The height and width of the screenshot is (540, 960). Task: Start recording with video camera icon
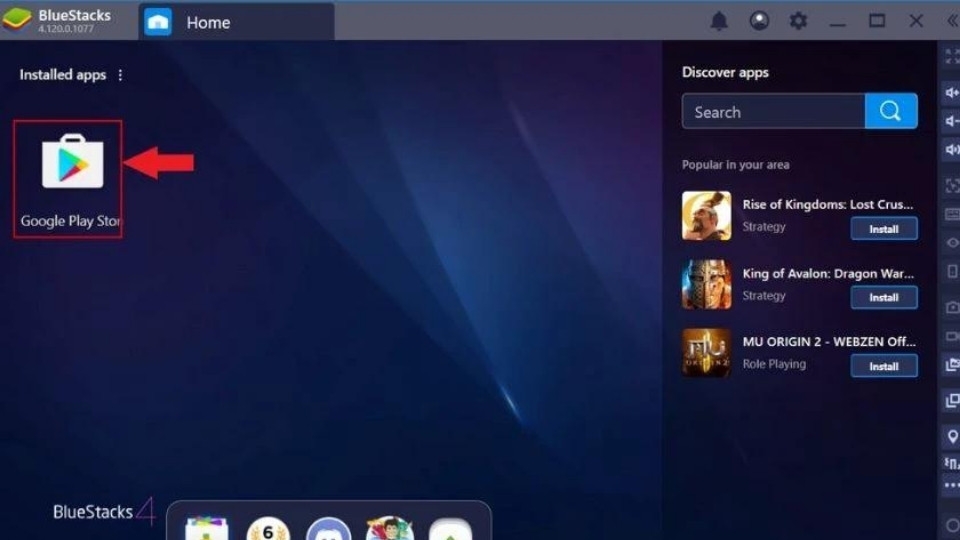pos(952,337)
